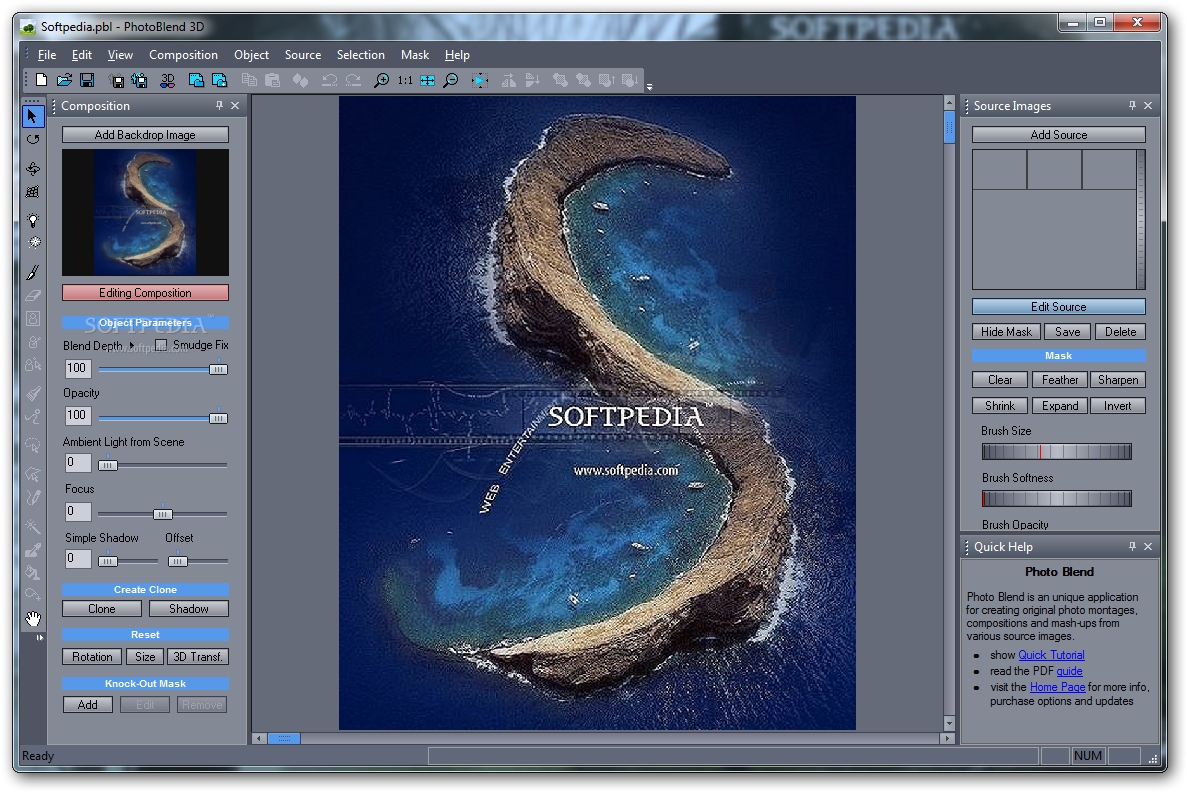The width and height of the screenshot is (1188, 793).
Task: Click the blue play arrow toolbar icon
Action: pos(480,80)
